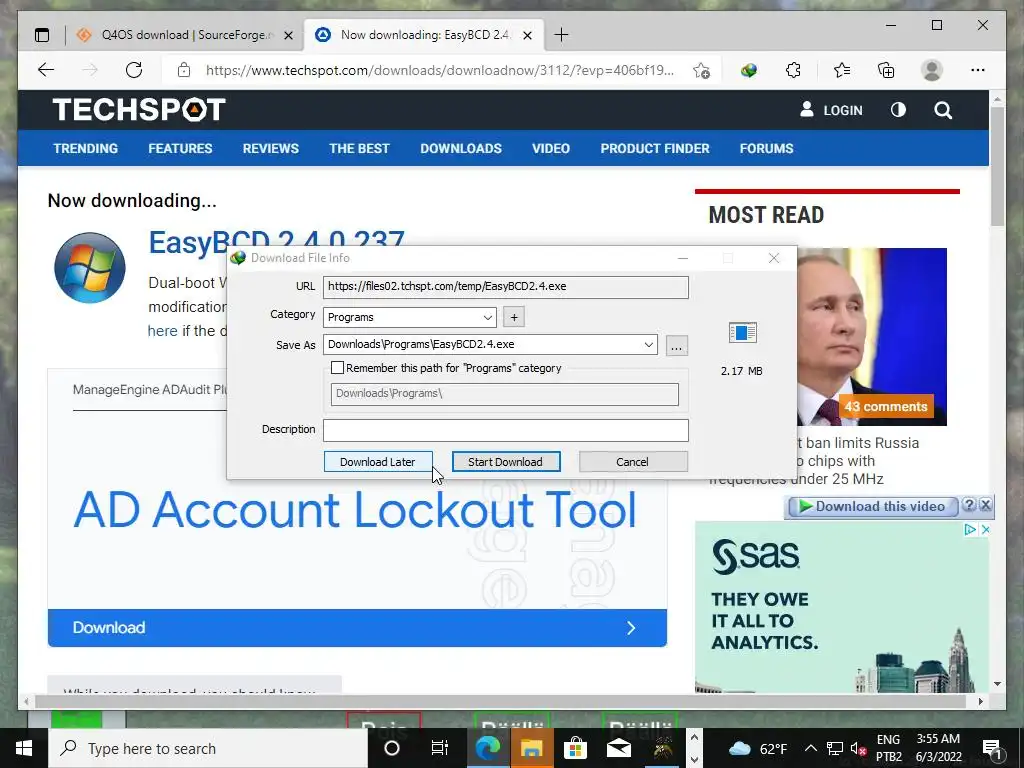Minimize the Download File Info dialog
Screen dimensions: 1024x768
click(683, 258)
